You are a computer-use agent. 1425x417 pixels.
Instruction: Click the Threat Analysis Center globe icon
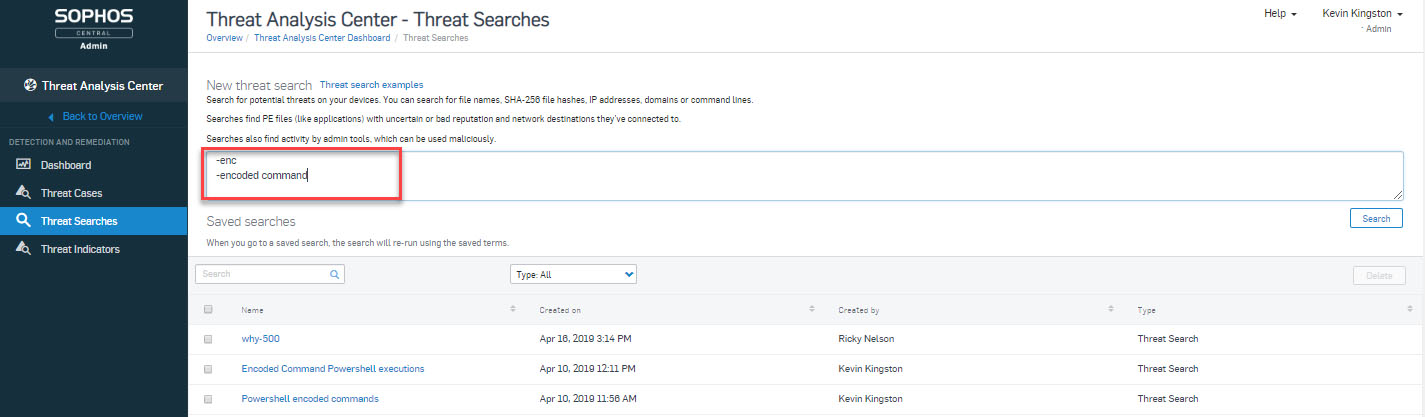tap(30, 86)
